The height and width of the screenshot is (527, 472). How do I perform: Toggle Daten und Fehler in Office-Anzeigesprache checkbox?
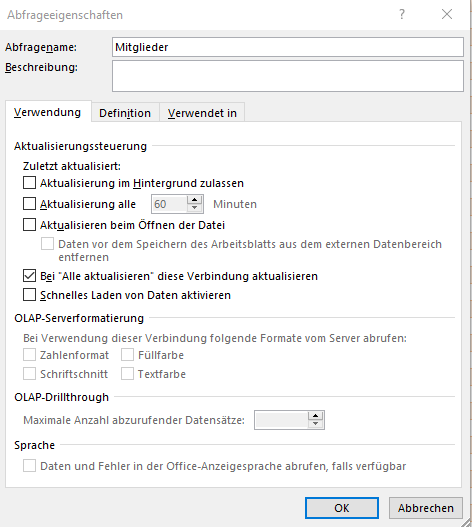point(29,466)
